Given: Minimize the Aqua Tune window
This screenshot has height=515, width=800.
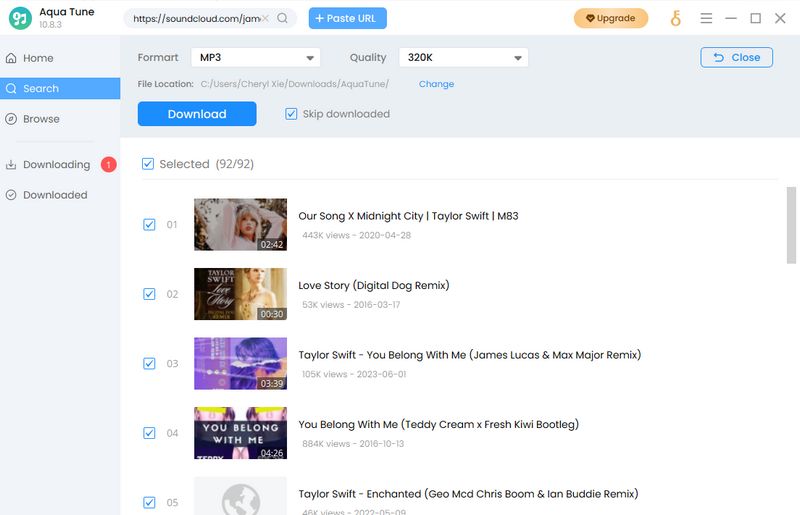Looking at the screenshot, I should click(x=731, y=18).
